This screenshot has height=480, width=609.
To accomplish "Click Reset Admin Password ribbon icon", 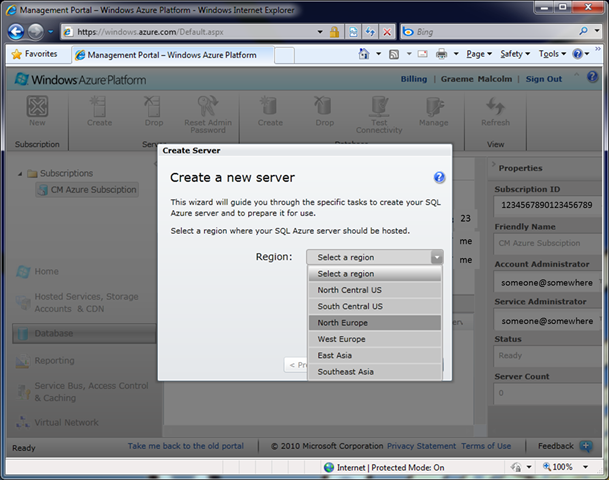I will (x=208, y=106).
